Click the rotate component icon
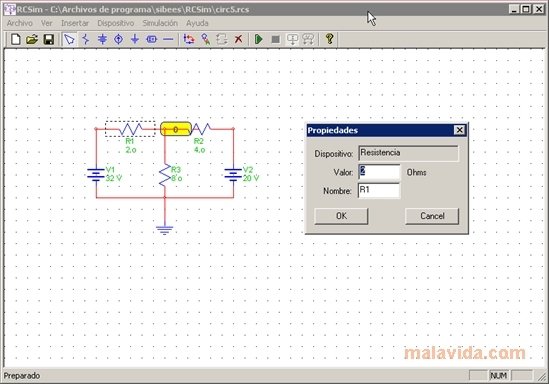Screen dimensions: 549x384 (189, 39)
